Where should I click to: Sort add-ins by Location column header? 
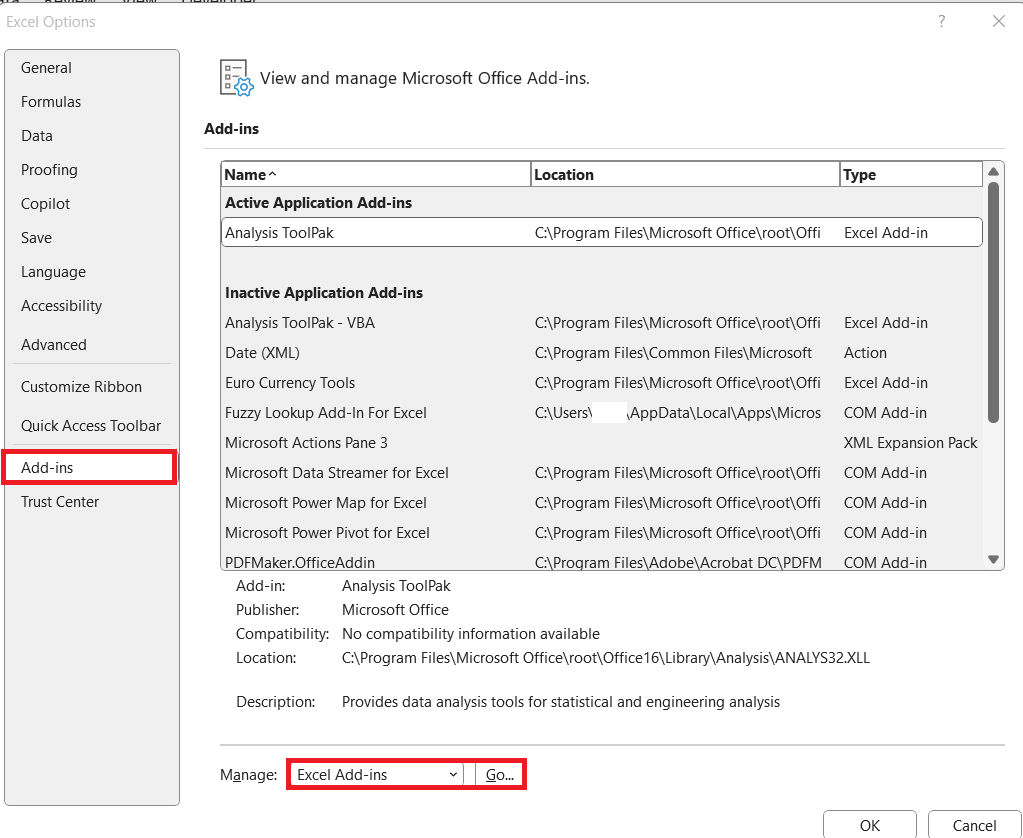pyautogui.click(x=685, y=174)
